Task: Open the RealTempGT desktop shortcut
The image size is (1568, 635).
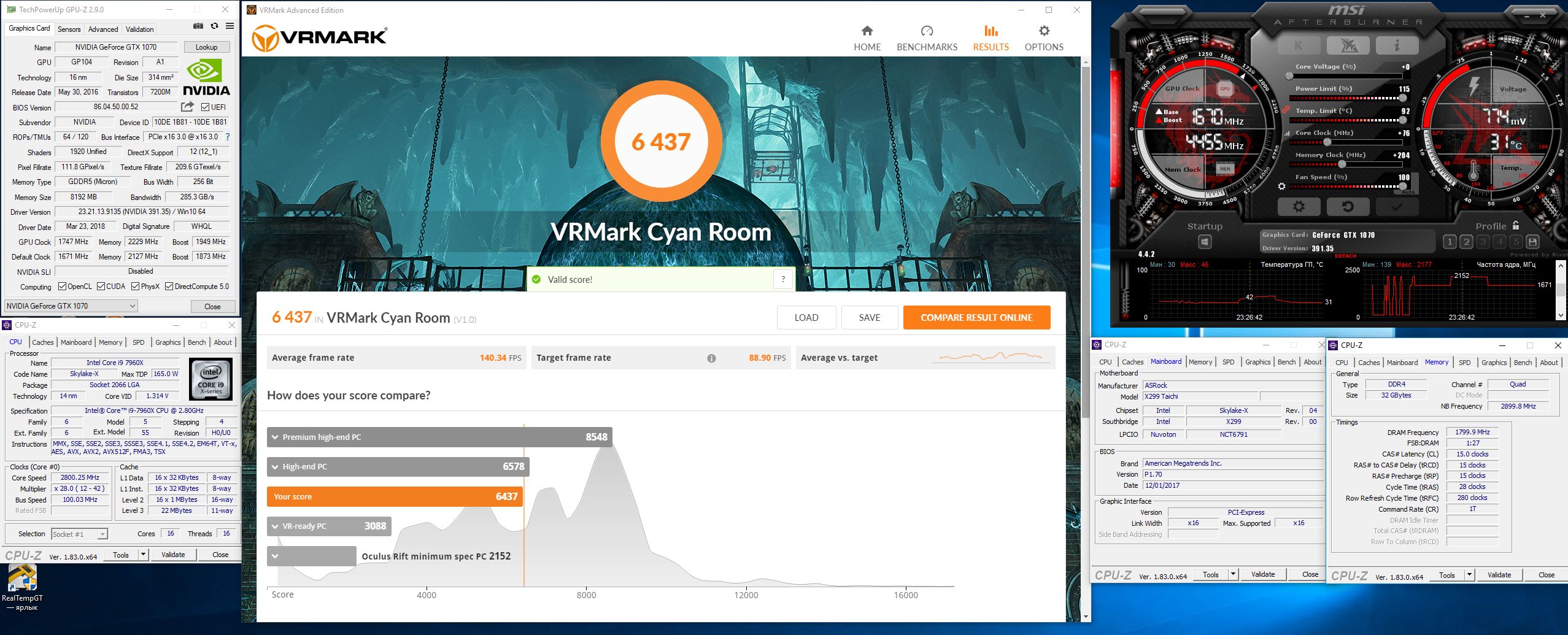Action: point(22,587)
